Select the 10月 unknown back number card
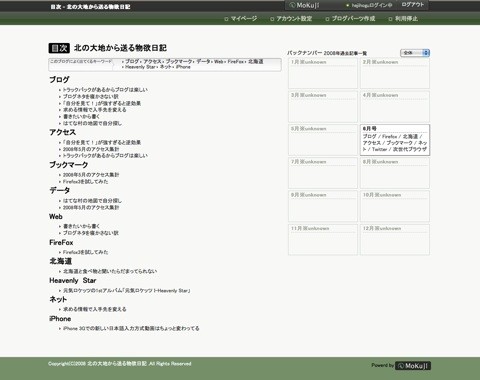Image resolution: width=480 pixels, height=380 pixels. pyautogui.click(x=395, y=206)
